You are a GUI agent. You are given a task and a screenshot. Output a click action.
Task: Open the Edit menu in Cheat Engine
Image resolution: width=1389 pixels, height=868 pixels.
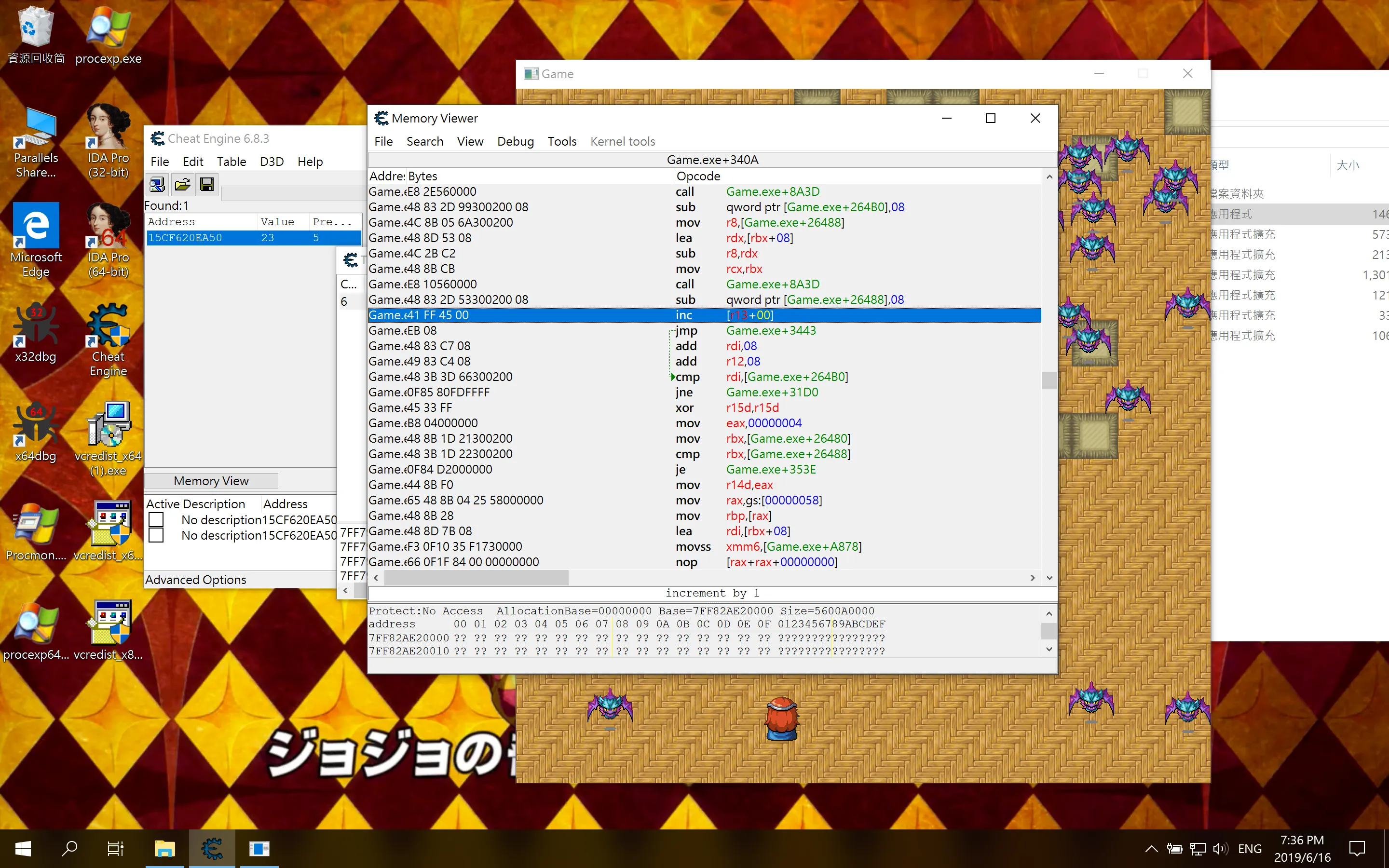pyautogui.click(x=193, y=162)
